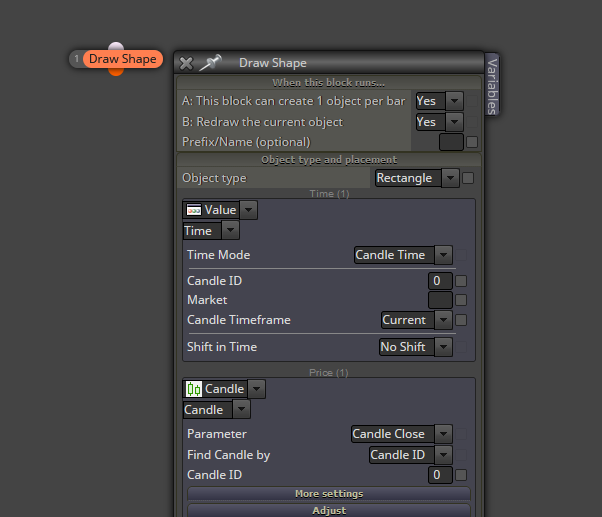The width and height of the screenshot is (602, 517).
Task: Open Redraw the current object dropdown
Action: [440, 122]
